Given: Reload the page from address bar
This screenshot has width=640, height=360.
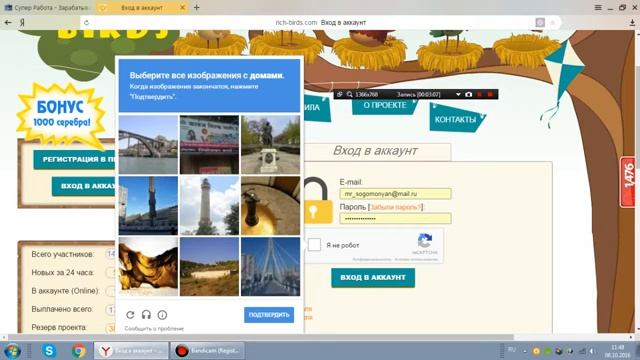Looking at the screenshot, I should [87, 22].
